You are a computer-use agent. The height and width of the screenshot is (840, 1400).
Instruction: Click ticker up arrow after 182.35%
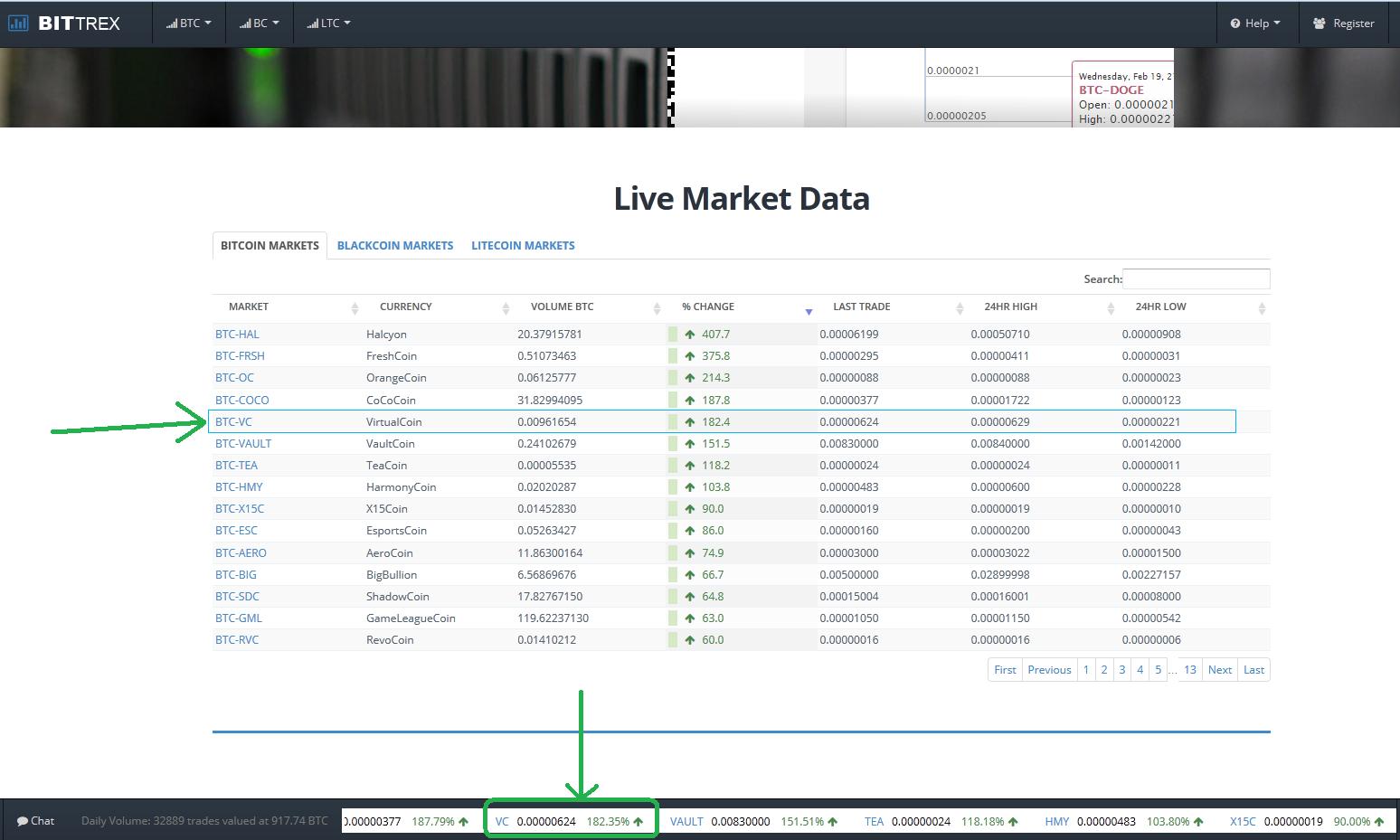click(x=639, y=821)
